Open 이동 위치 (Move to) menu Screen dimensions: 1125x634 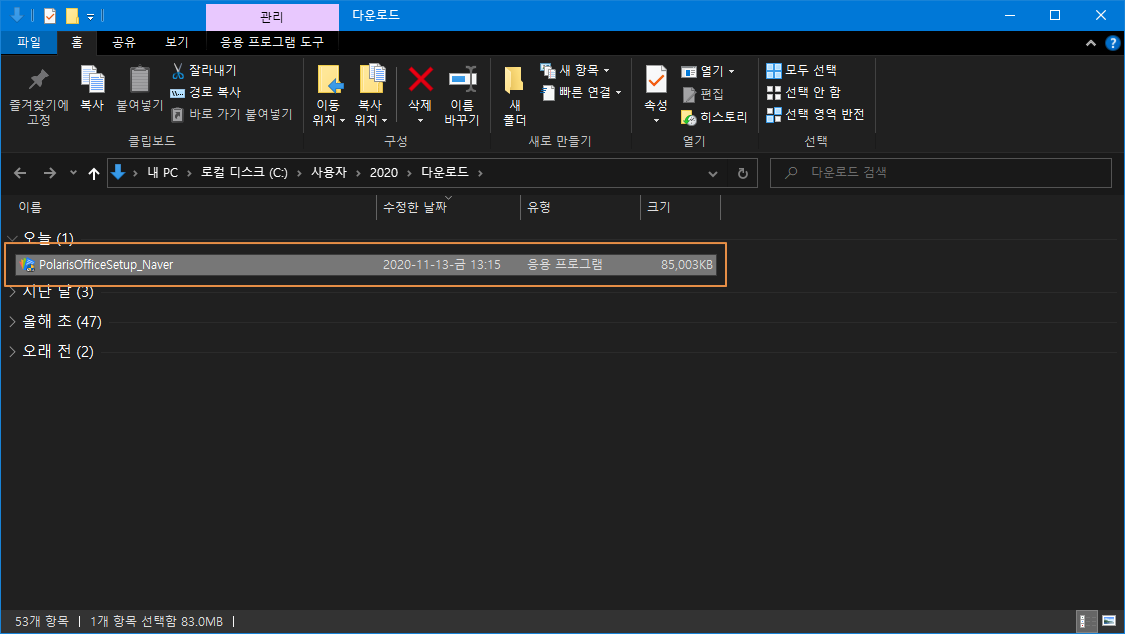pyautogui.click(x=329, y=96)
